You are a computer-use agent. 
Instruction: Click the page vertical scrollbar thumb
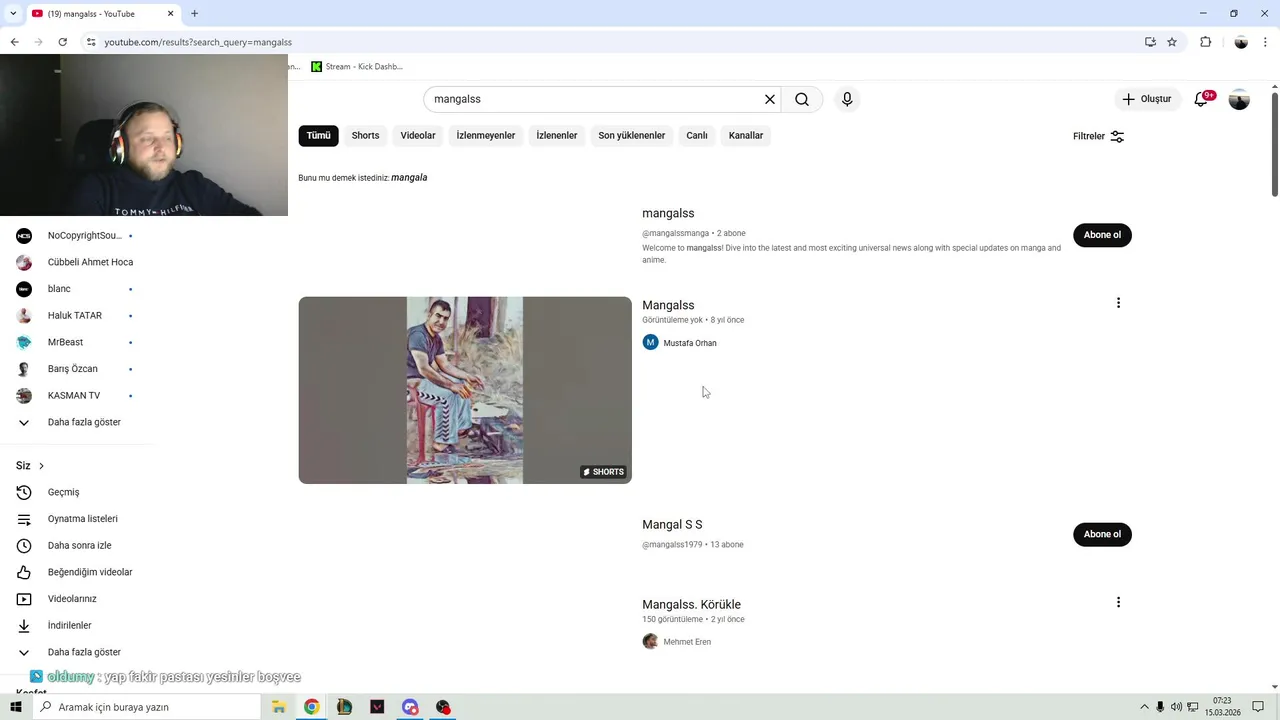[1275, 145]
